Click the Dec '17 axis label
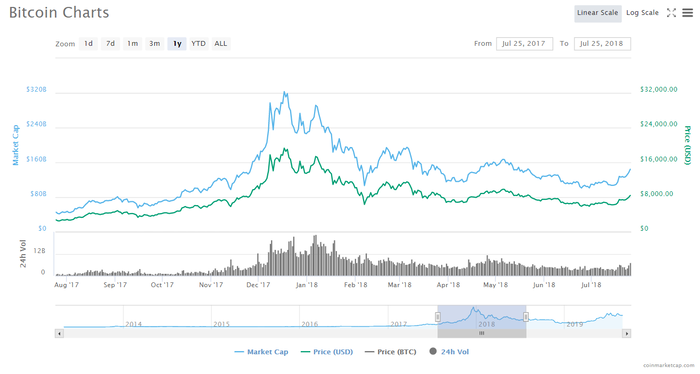This screenshot has width=700, height=374. tap(258, 285)
